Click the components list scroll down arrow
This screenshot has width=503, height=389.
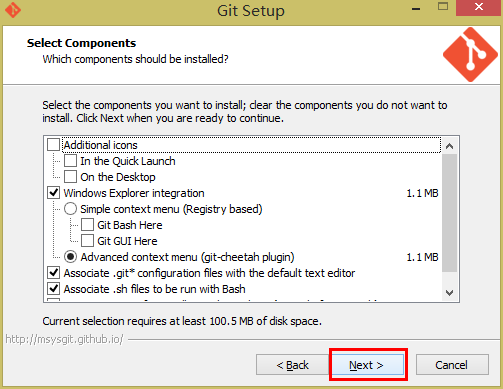click(450, 293)
